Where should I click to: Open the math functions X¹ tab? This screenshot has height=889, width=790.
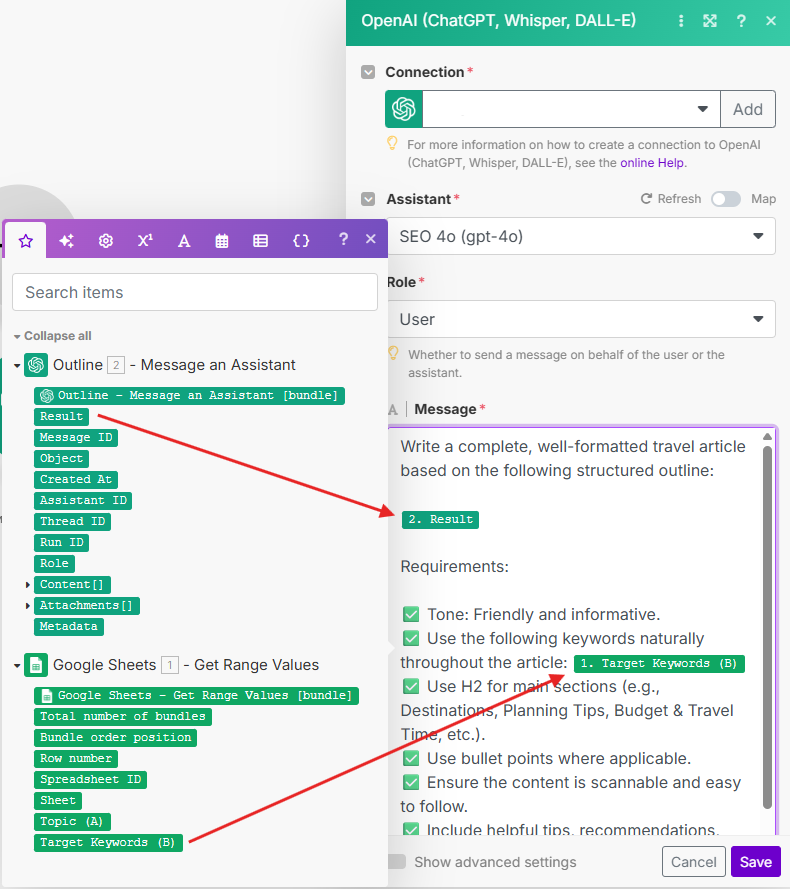pyautogui.click(x=145, y=240)
